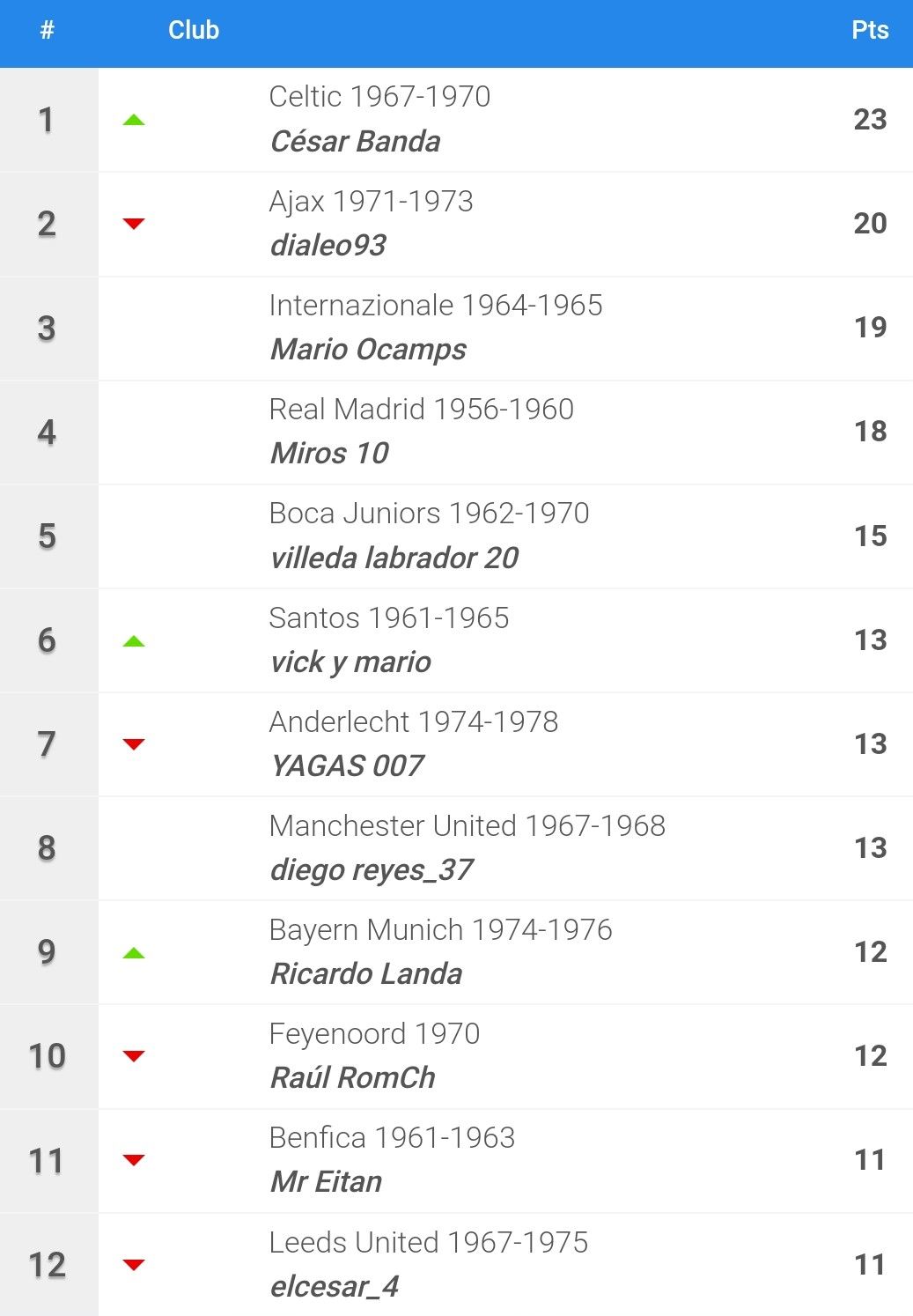
Task: Sort by the Club column header
Action: pos(194,30)
